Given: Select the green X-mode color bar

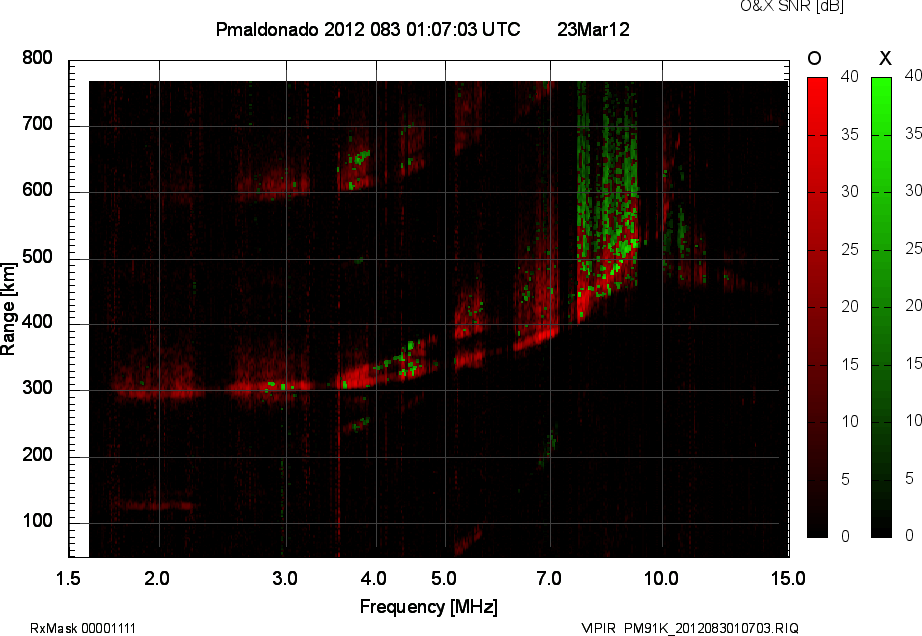Looking at the screenshot, I should coord(881,307).
